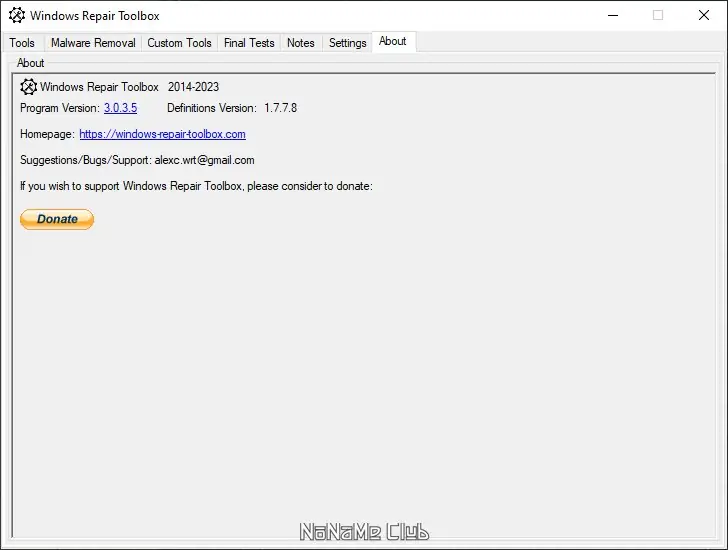Open the Tools tab
728x550 pixels.
(22, 43)
